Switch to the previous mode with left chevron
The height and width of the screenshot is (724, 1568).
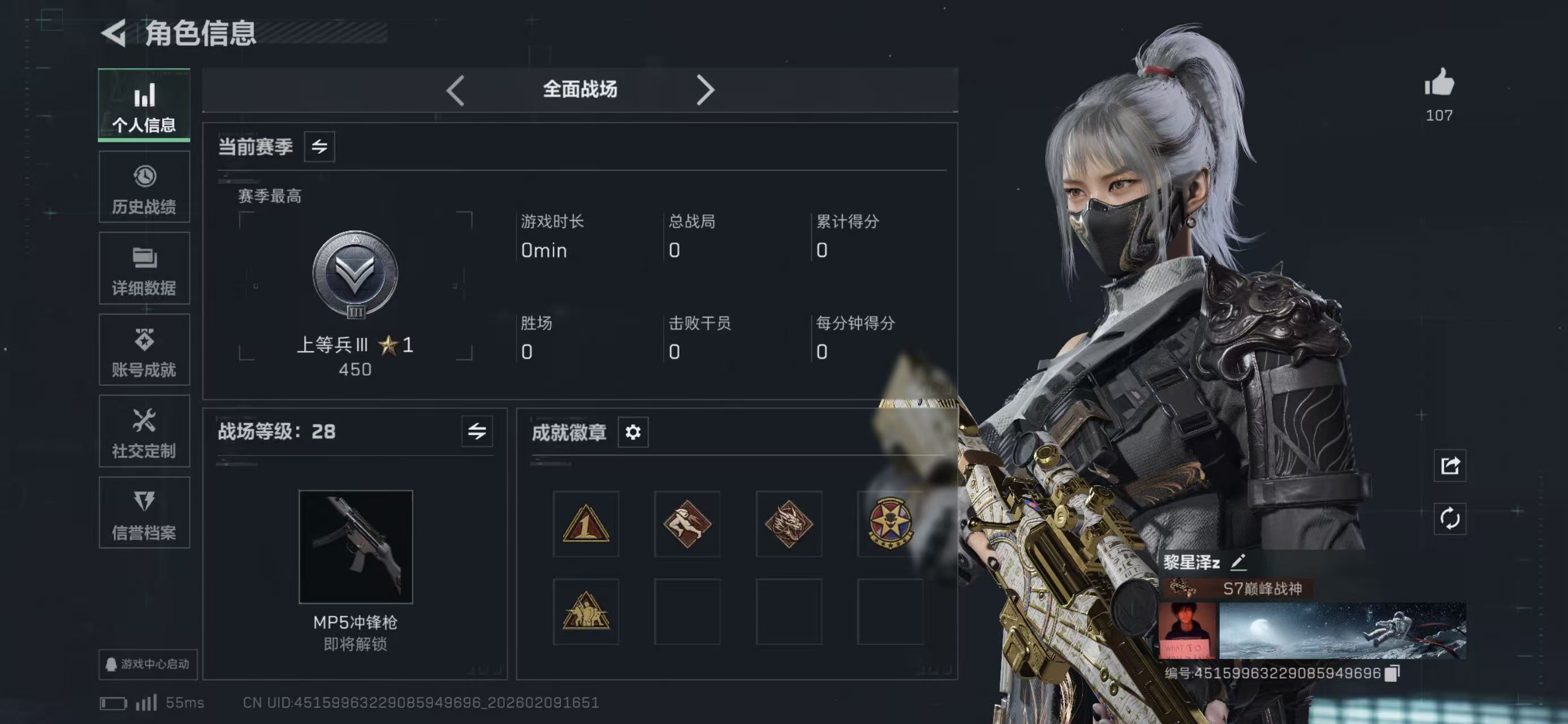point(455,90)
